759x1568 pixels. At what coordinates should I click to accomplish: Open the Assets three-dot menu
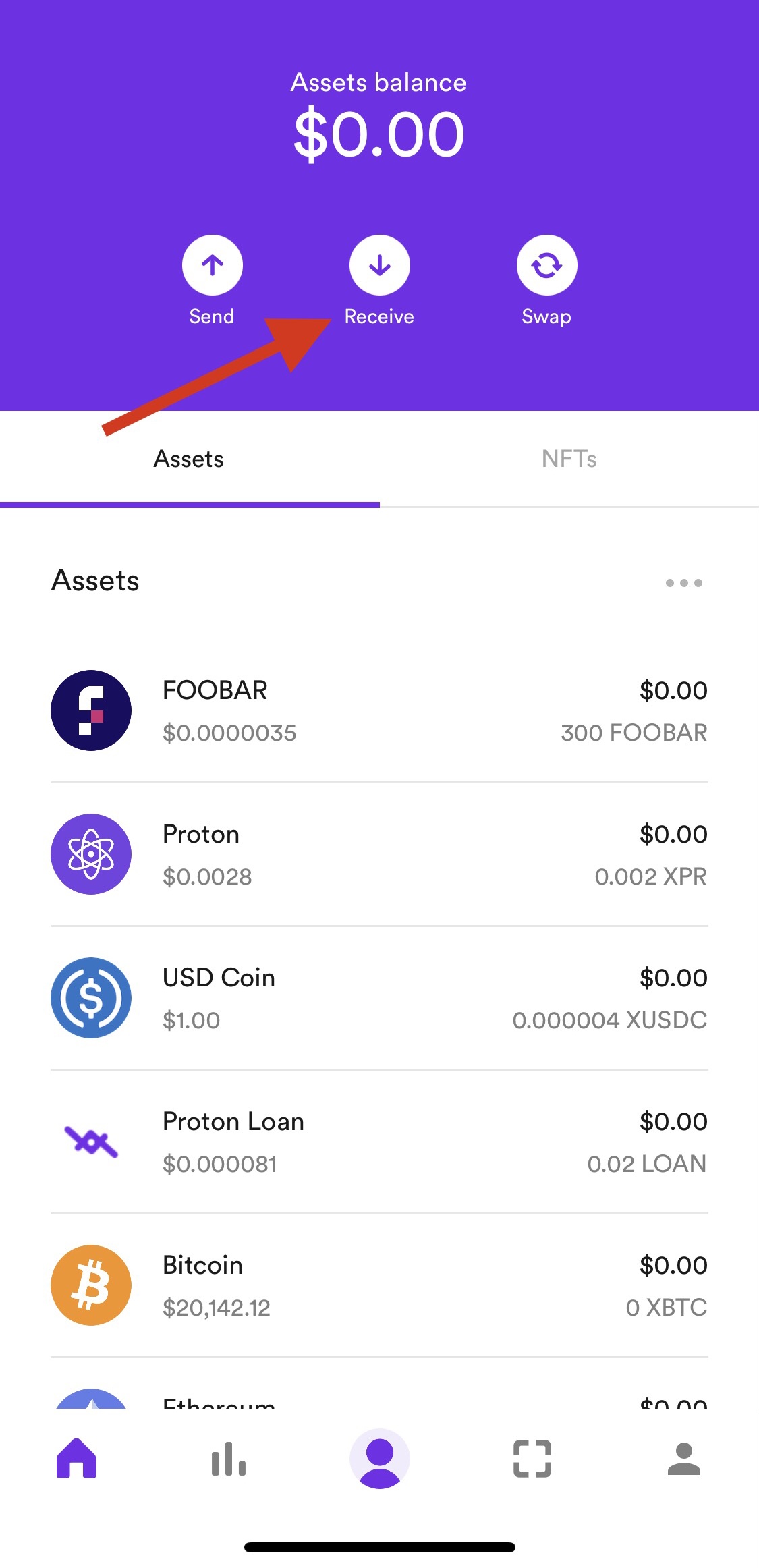(684, 583)
